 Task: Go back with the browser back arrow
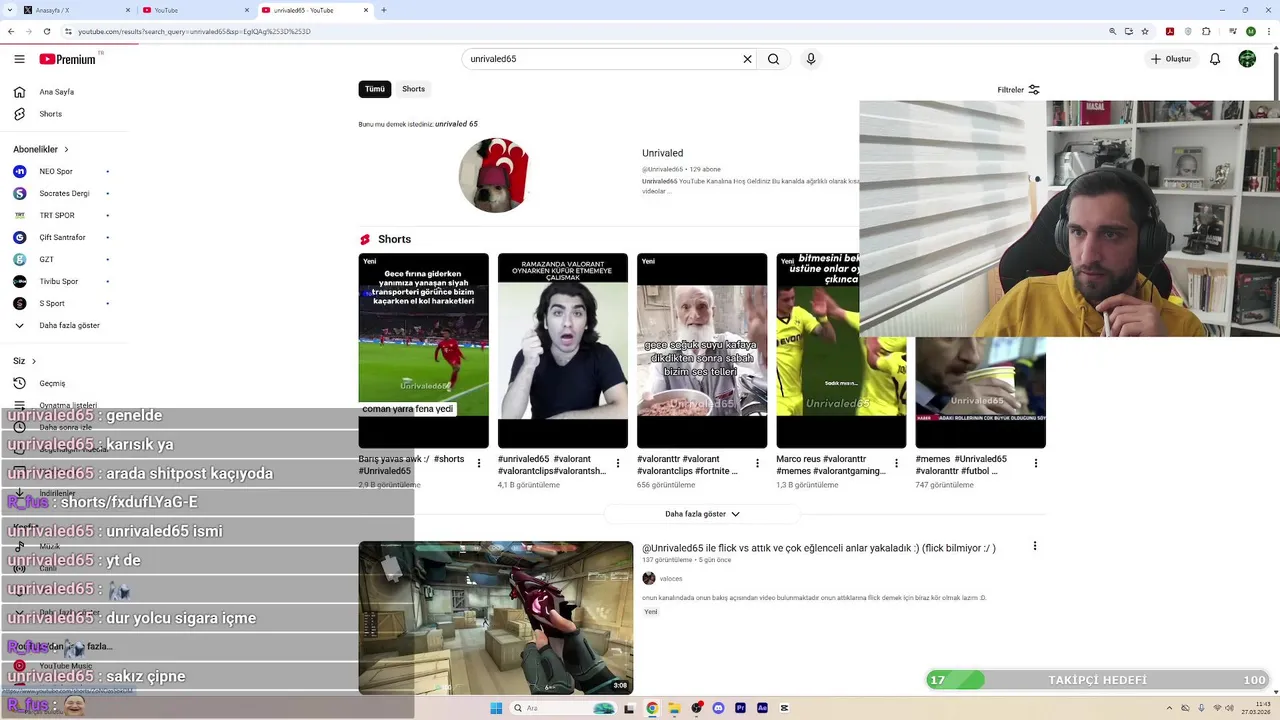tap(11, 31)
